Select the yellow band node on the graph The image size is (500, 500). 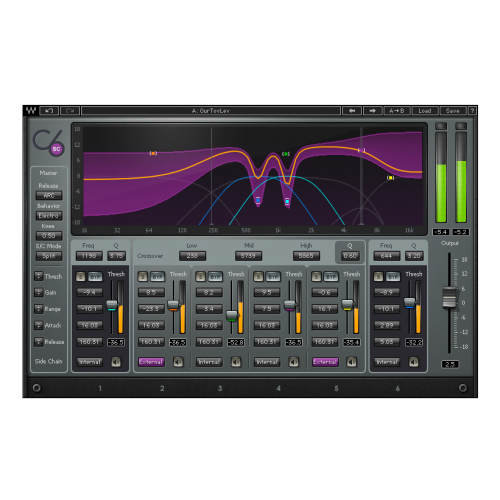(390, 178)
